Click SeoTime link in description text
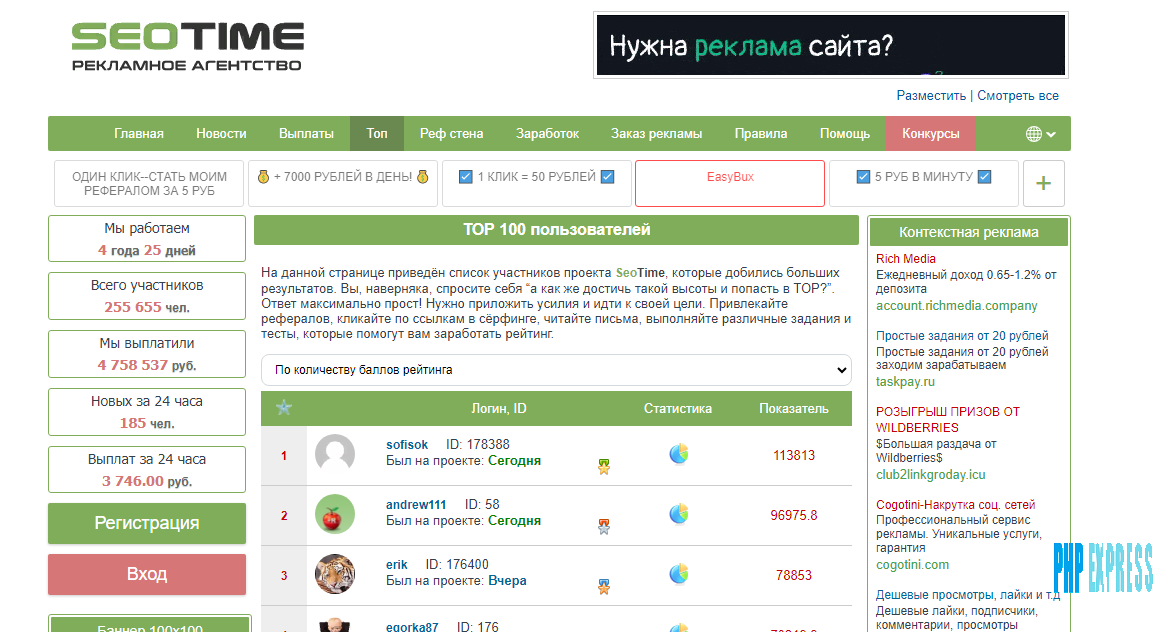1174x632 pixels. (x=640, y=273)
